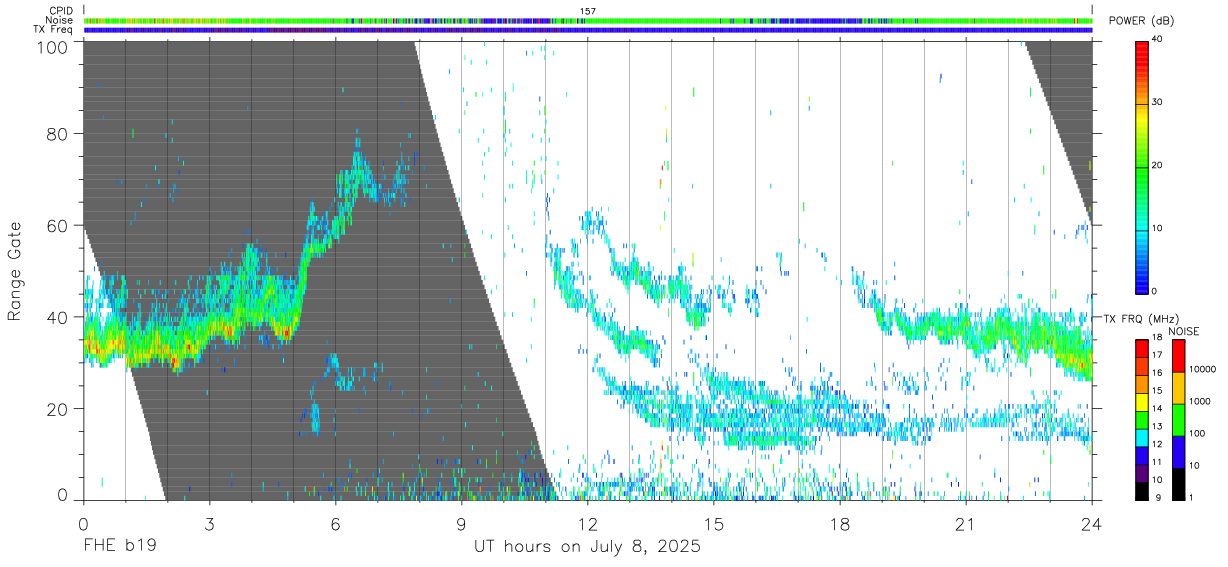Click the Range Gate tick '20'
This screenshot has height=567, width=1228.
click(x=59, y=409)
